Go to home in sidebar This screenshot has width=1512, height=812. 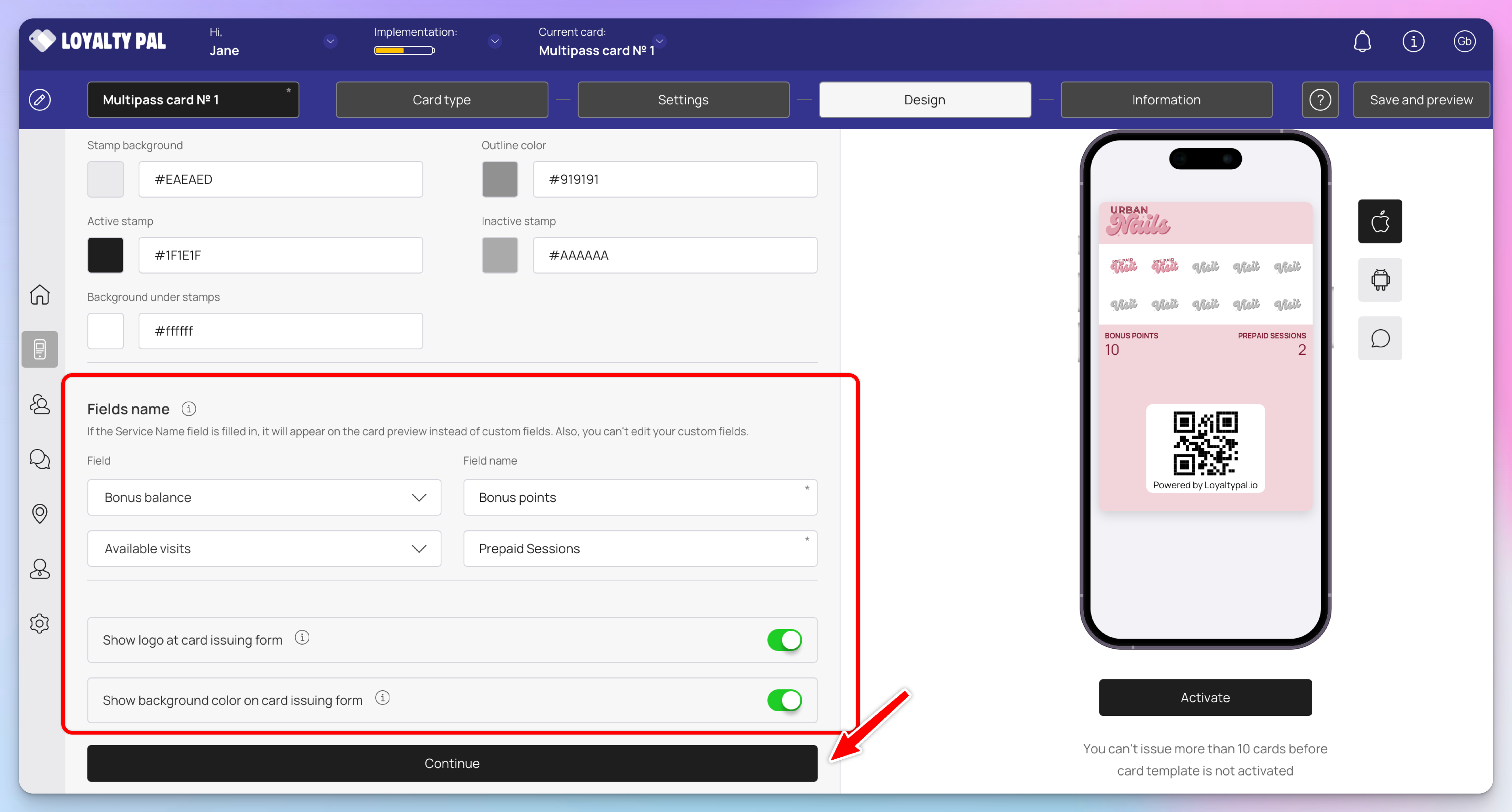point(39,295)
